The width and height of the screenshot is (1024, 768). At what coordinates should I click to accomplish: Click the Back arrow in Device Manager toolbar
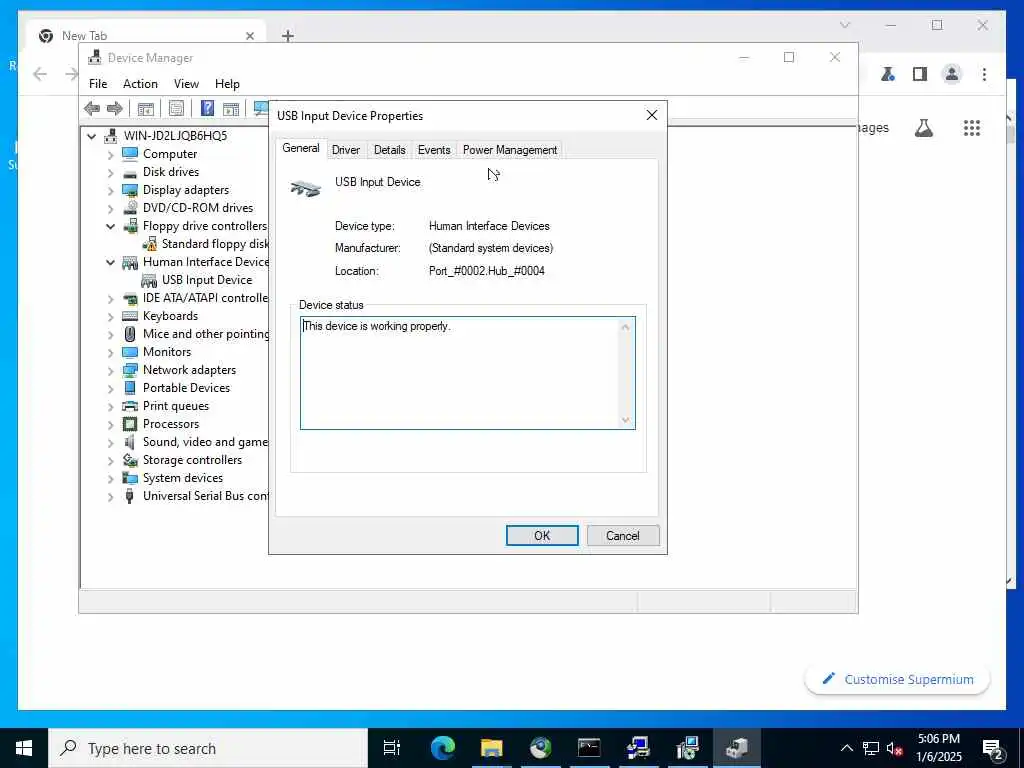(x=92, y=108)
